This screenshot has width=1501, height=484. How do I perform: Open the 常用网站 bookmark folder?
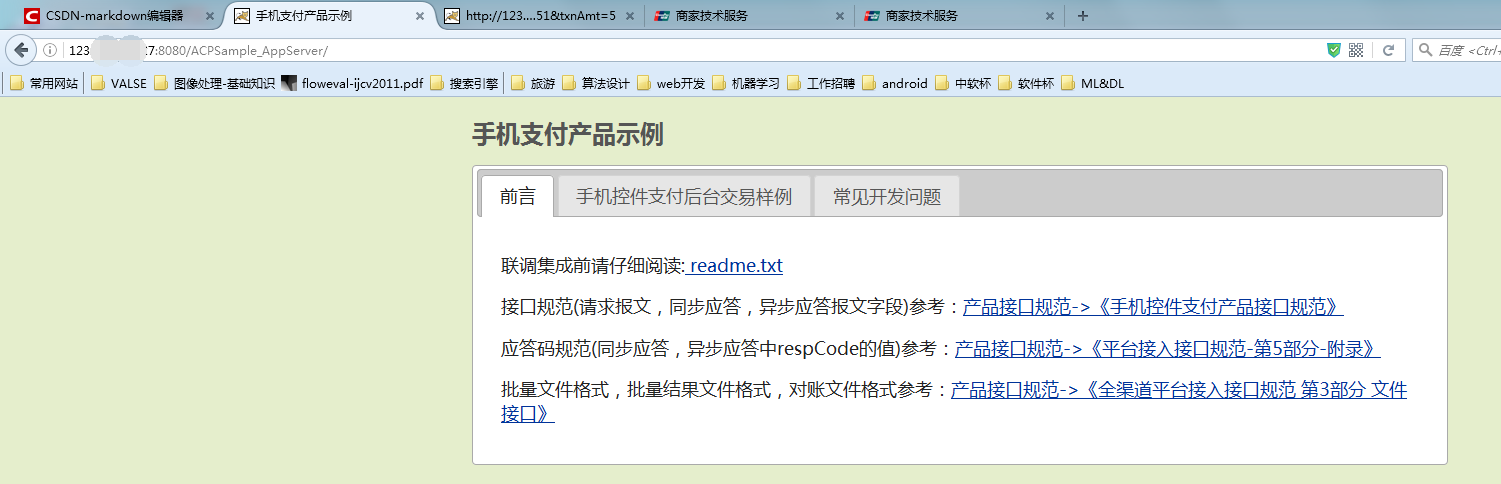pyautogui.click(x=44, y=84)
